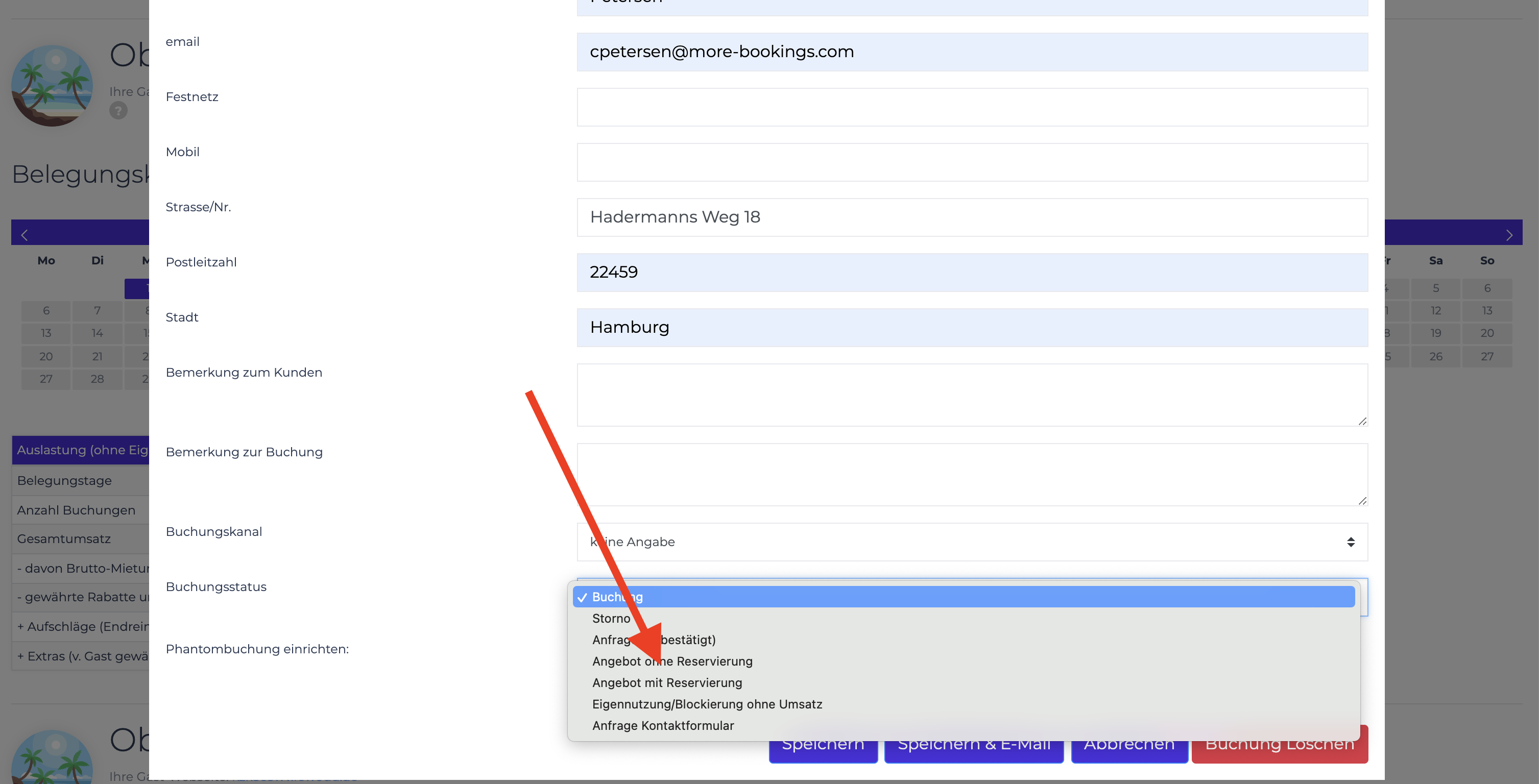Select Storno in the status dropdown
Viewport: 1539px width, 784px height.
[x=963, y=618]
